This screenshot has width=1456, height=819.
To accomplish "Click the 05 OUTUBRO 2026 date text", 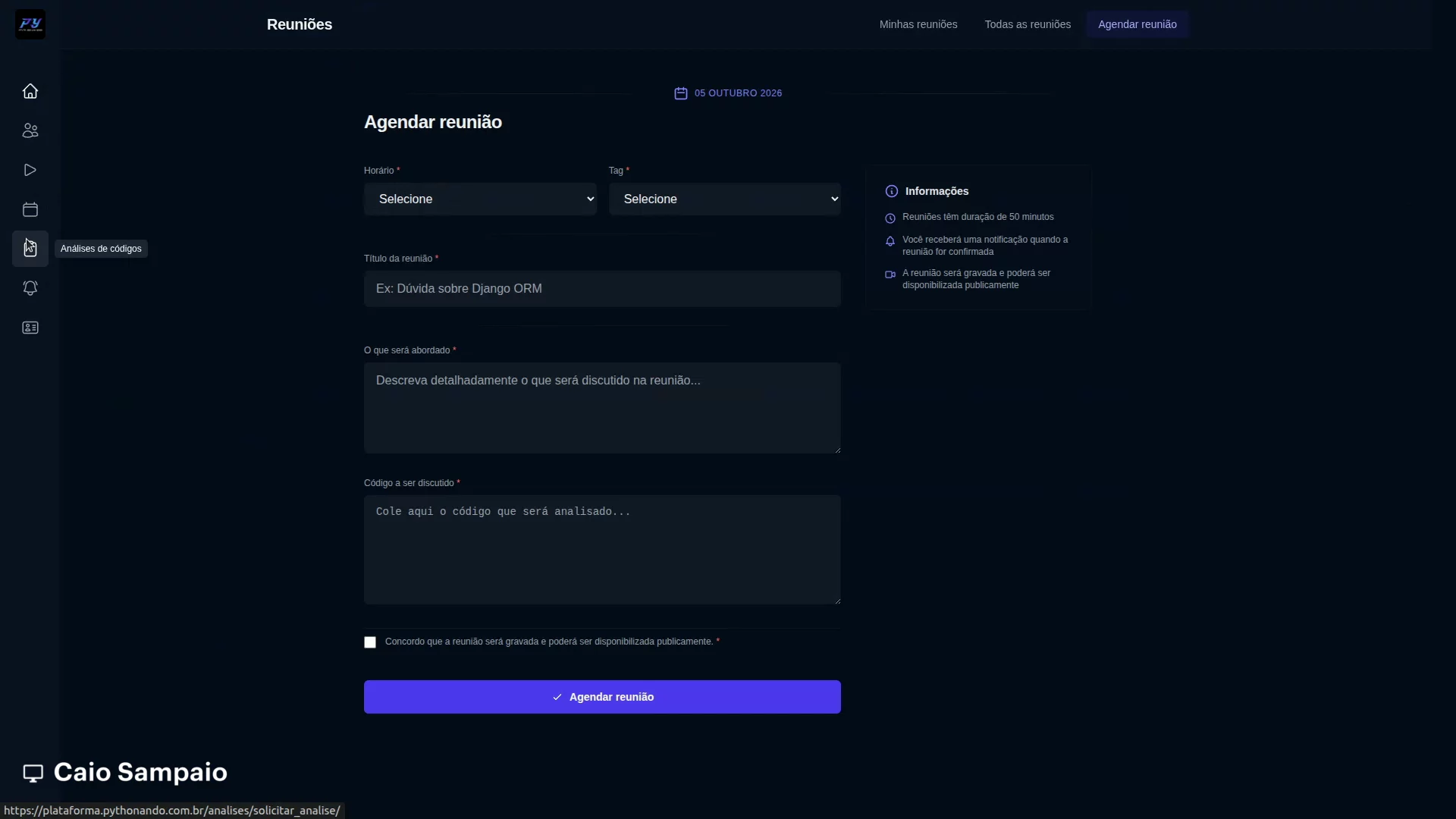I will 738,93.
